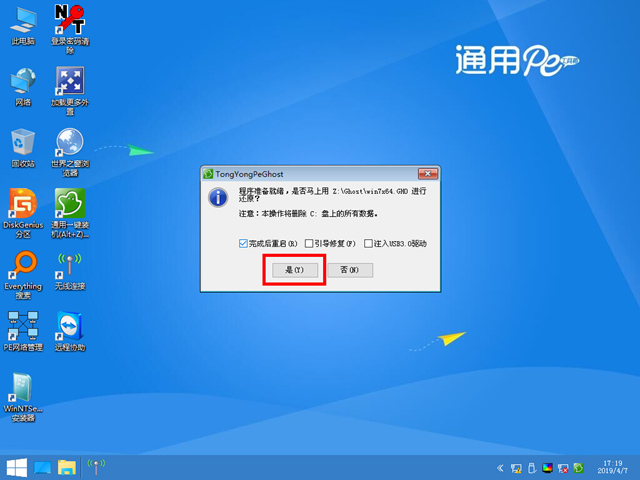Enable the 引导修复(F) checkbox
640x480 pixels.
pyautogui.click(x=309, y=244)
